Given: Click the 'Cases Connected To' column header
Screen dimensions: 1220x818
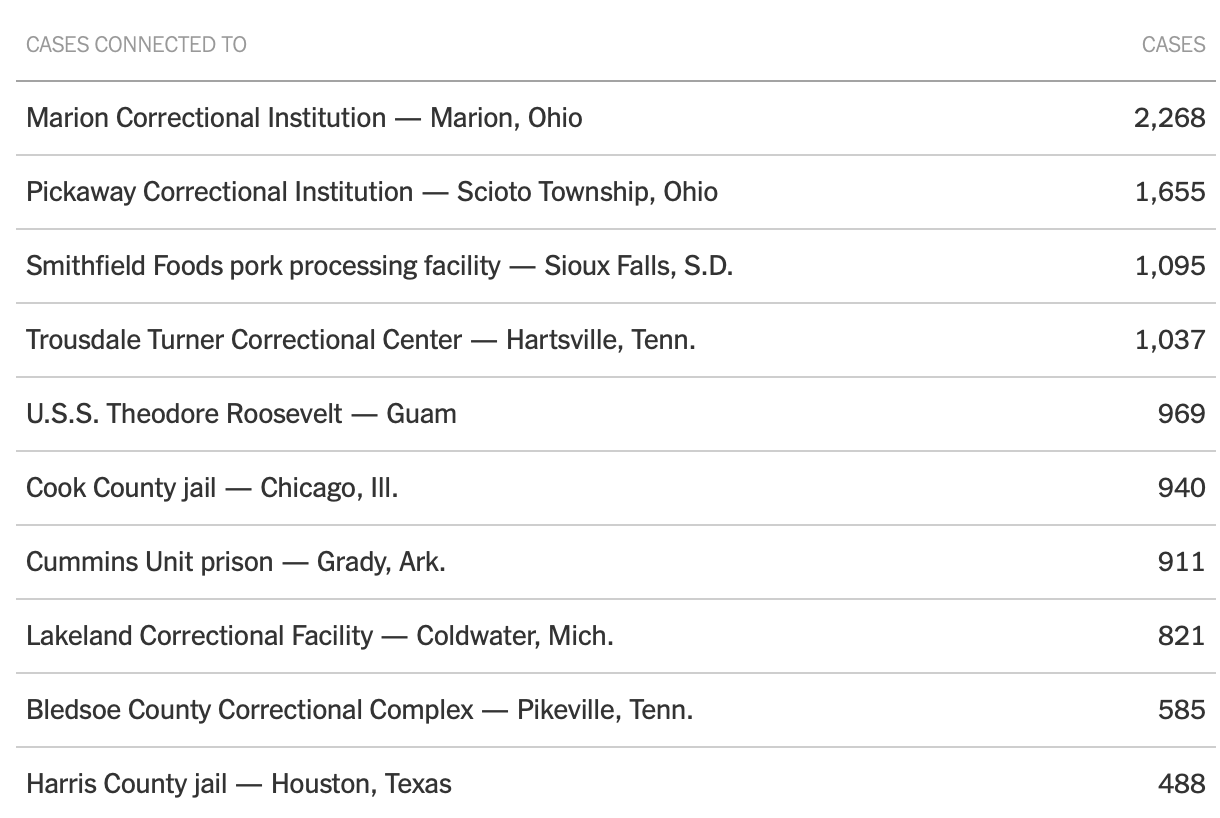Looking at the screenshot, I should (136, 44).
